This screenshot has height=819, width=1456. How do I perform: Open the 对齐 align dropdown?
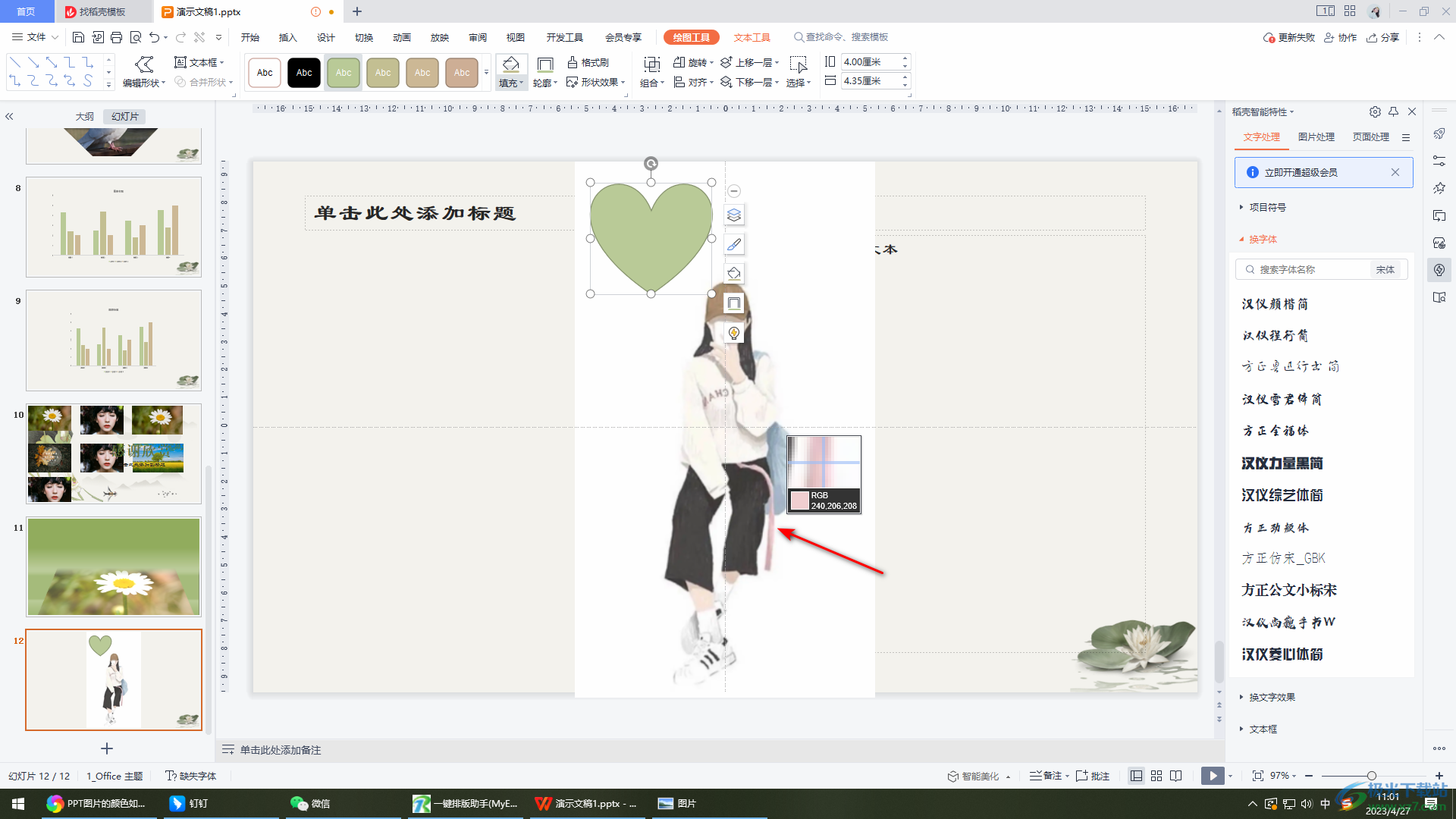point(693,82)
